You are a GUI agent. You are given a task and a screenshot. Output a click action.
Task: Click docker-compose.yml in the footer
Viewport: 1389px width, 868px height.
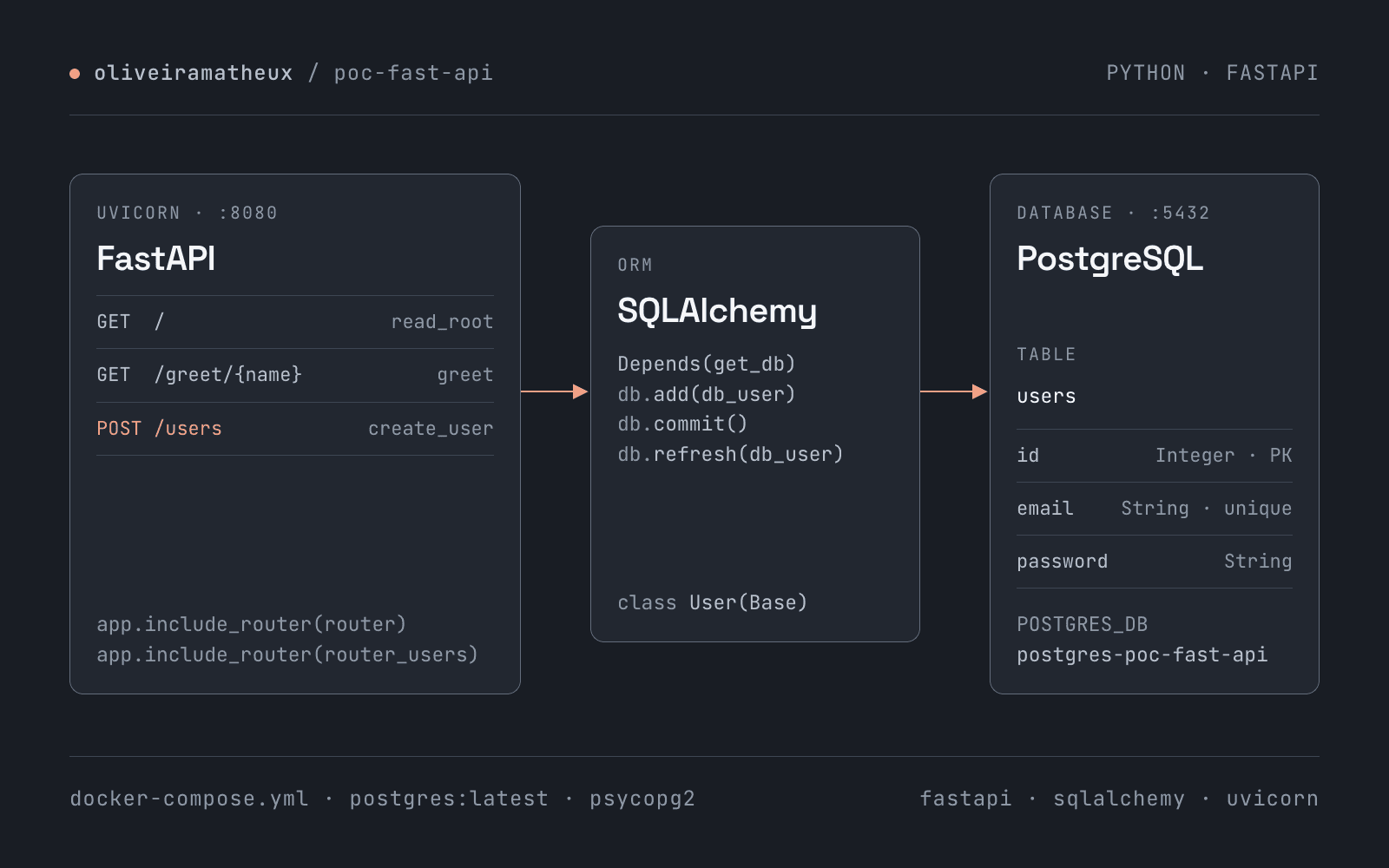(189, 799)
